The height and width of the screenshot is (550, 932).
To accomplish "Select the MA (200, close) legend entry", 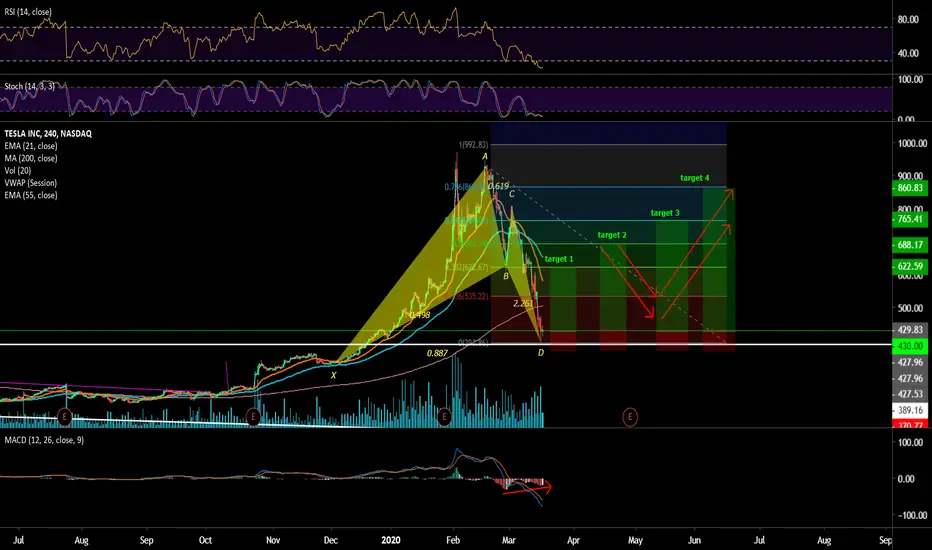I will tap(31, 158).
